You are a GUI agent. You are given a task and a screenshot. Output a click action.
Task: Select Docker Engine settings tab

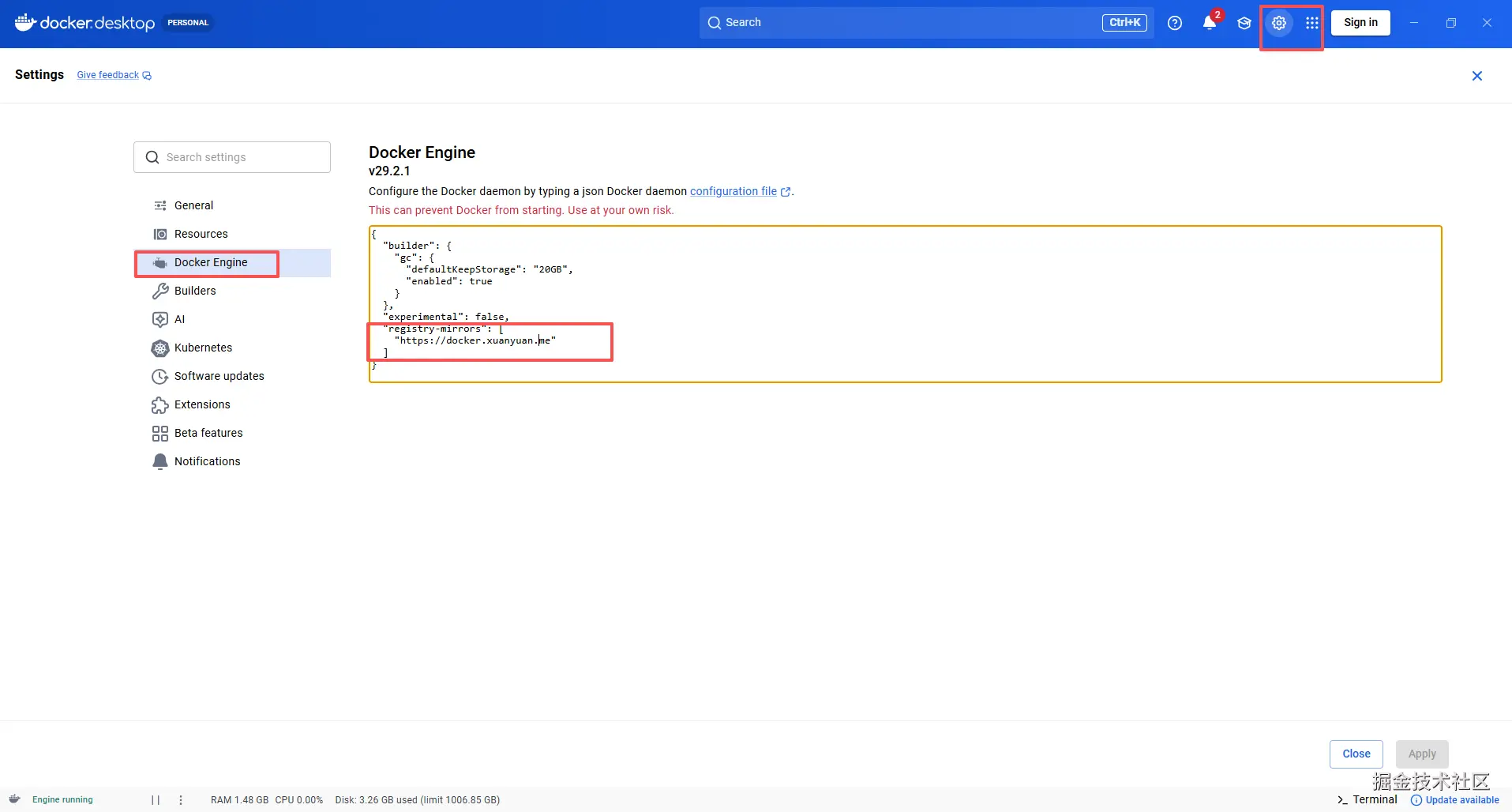click(x=232, y=262)
